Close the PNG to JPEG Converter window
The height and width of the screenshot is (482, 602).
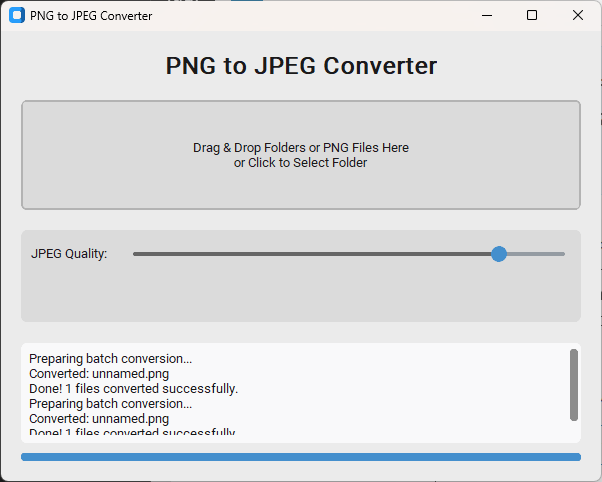coord(577,15)
